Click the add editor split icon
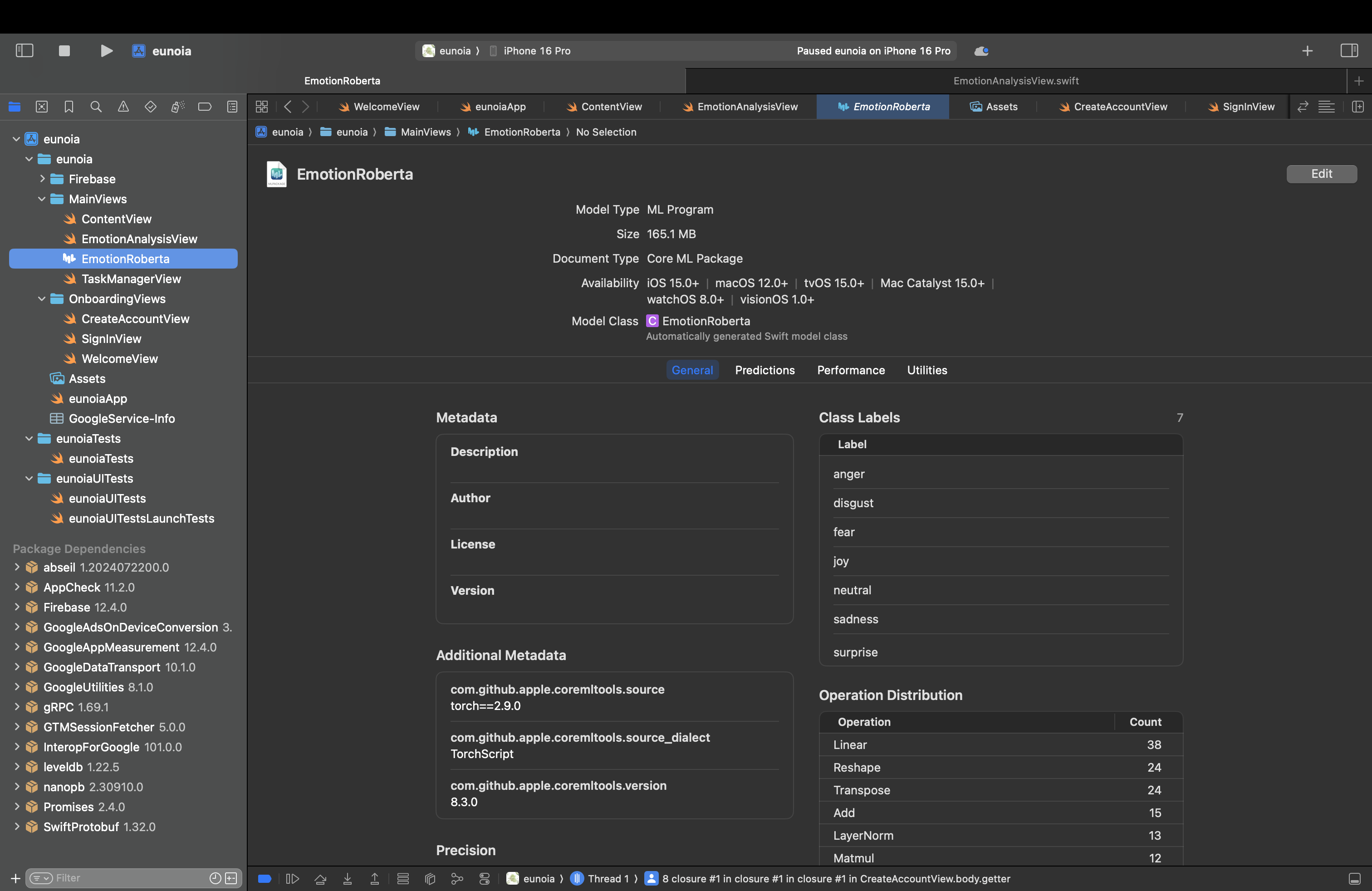 [1357, 107]
